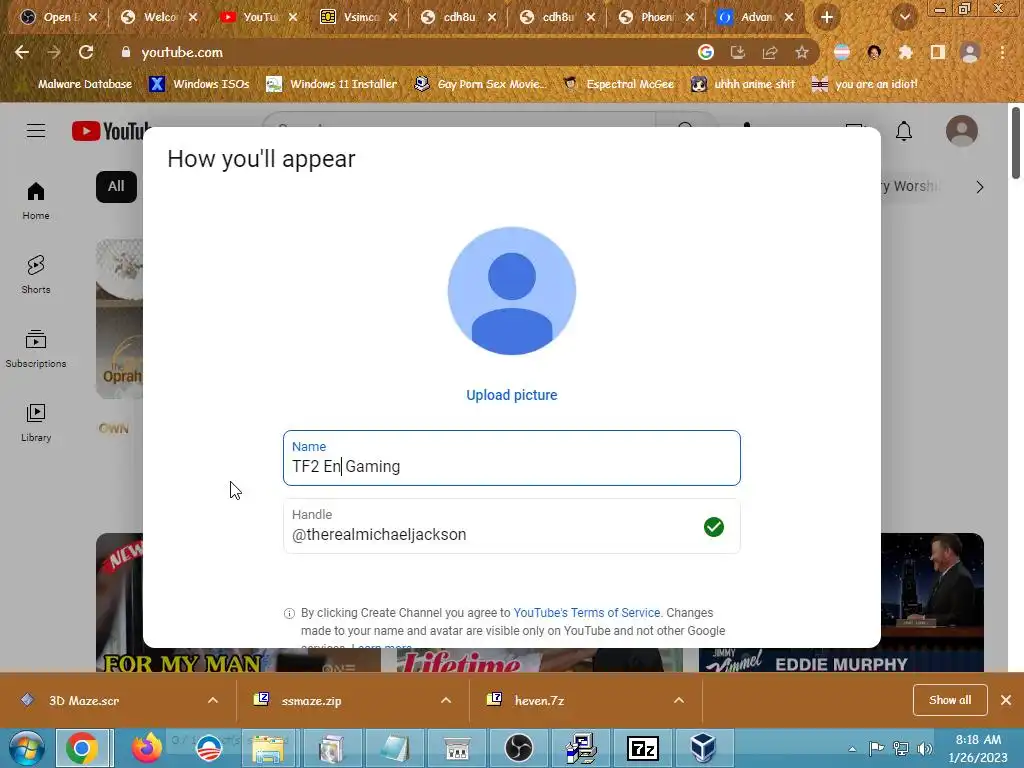Open the heven.7z downloaded file
The height and width of the screenshot is (768, 1024).
tap(539, 701)
